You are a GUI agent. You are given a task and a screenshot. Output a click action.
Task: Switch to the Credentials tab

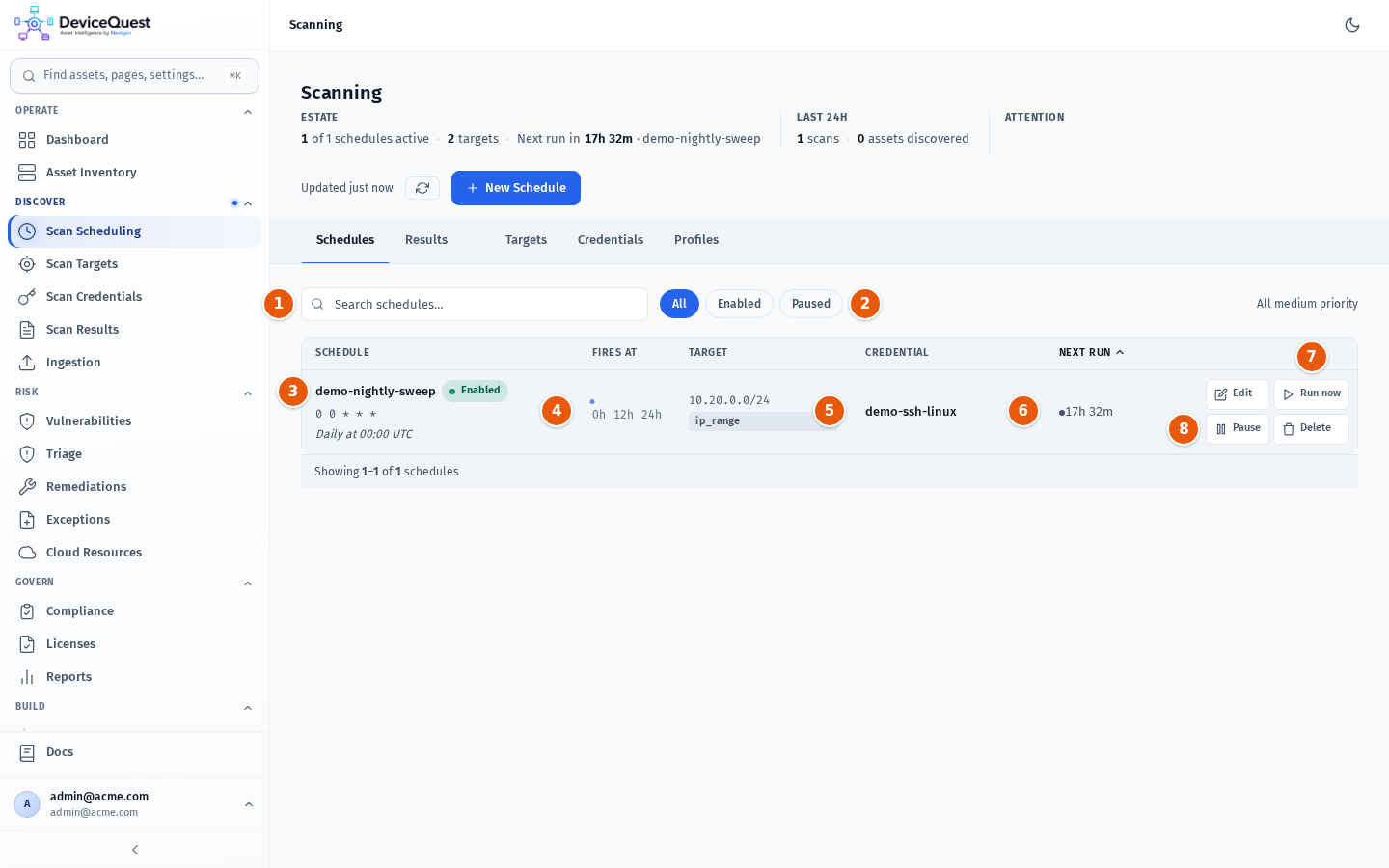611,240
